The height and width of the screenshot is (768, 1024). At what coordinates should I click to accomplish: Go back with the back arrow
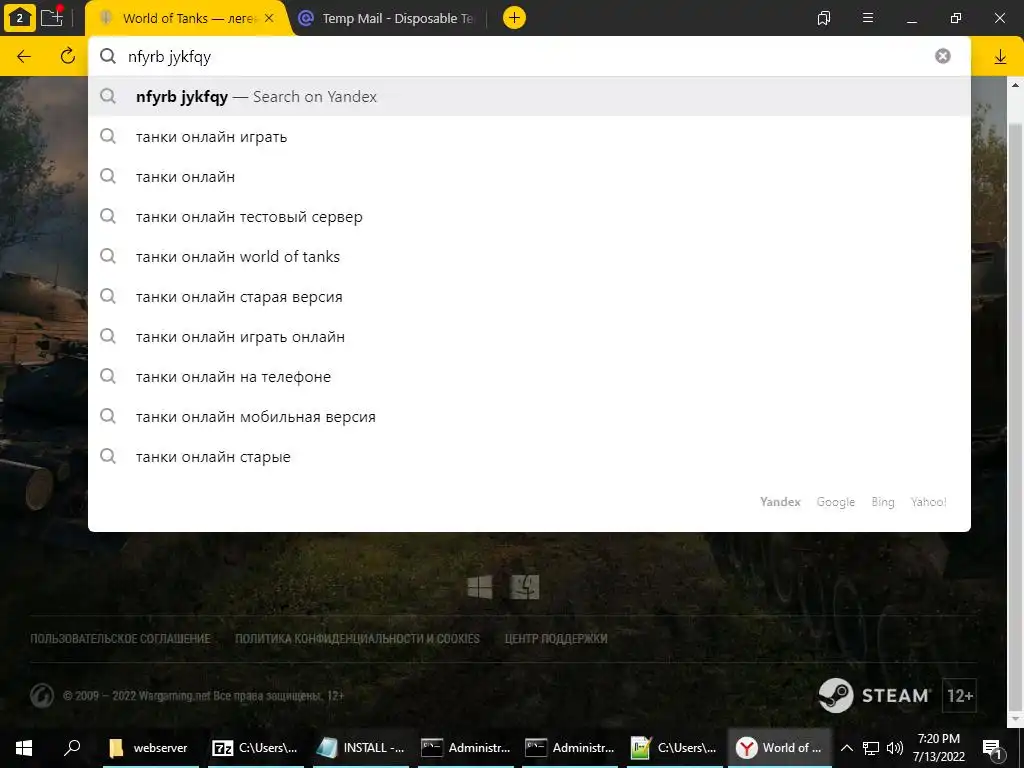(24, 56)
